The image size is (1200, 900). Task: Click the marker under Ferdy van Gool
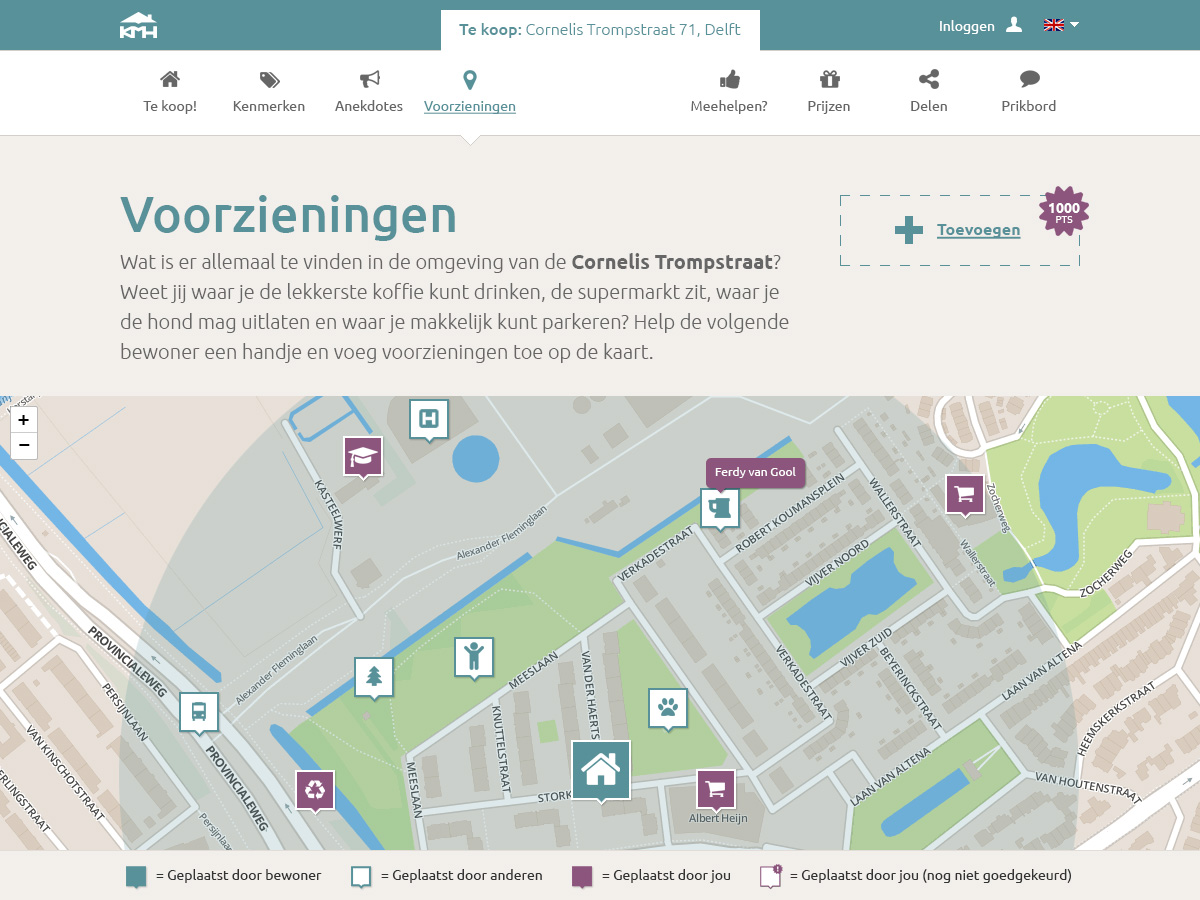pyautogui.click(x=720, y=509)
